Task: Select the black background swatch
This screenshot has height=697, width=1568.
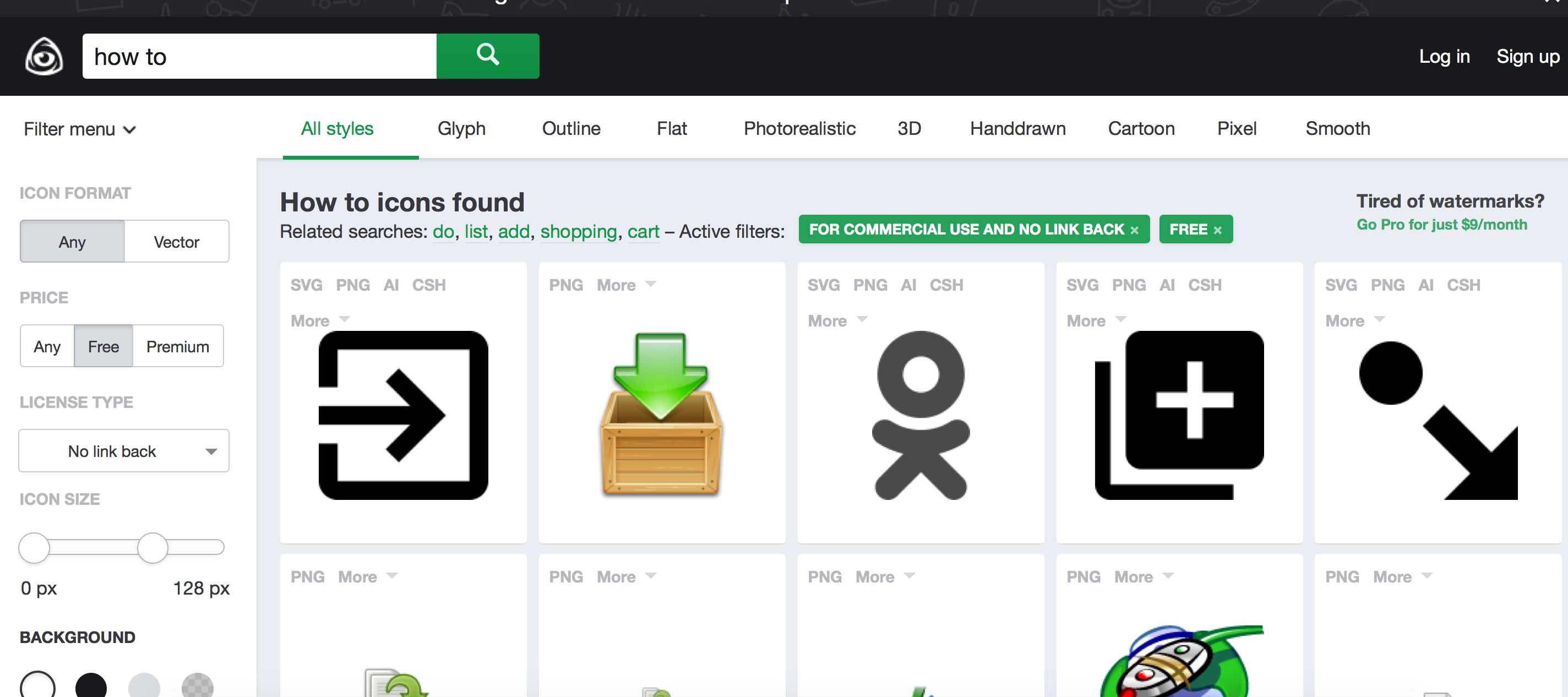Action: coord(91,685)
